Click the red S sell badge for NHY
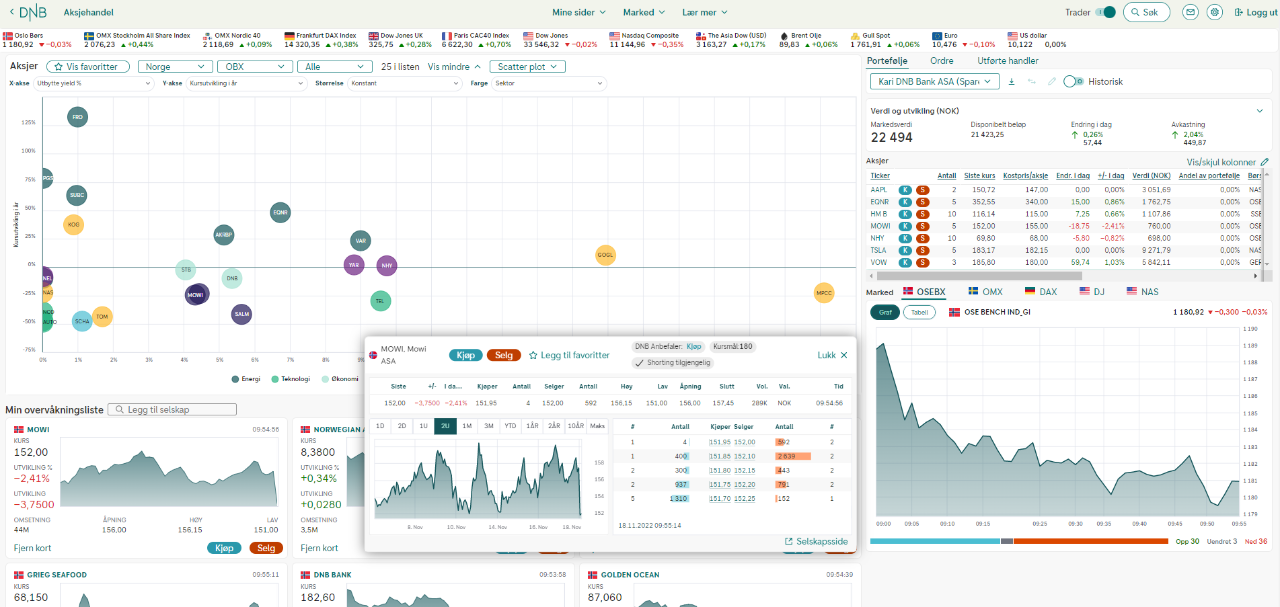This screenshot has height=607, width=1280. pyautogui.click(x=923, y=238)
